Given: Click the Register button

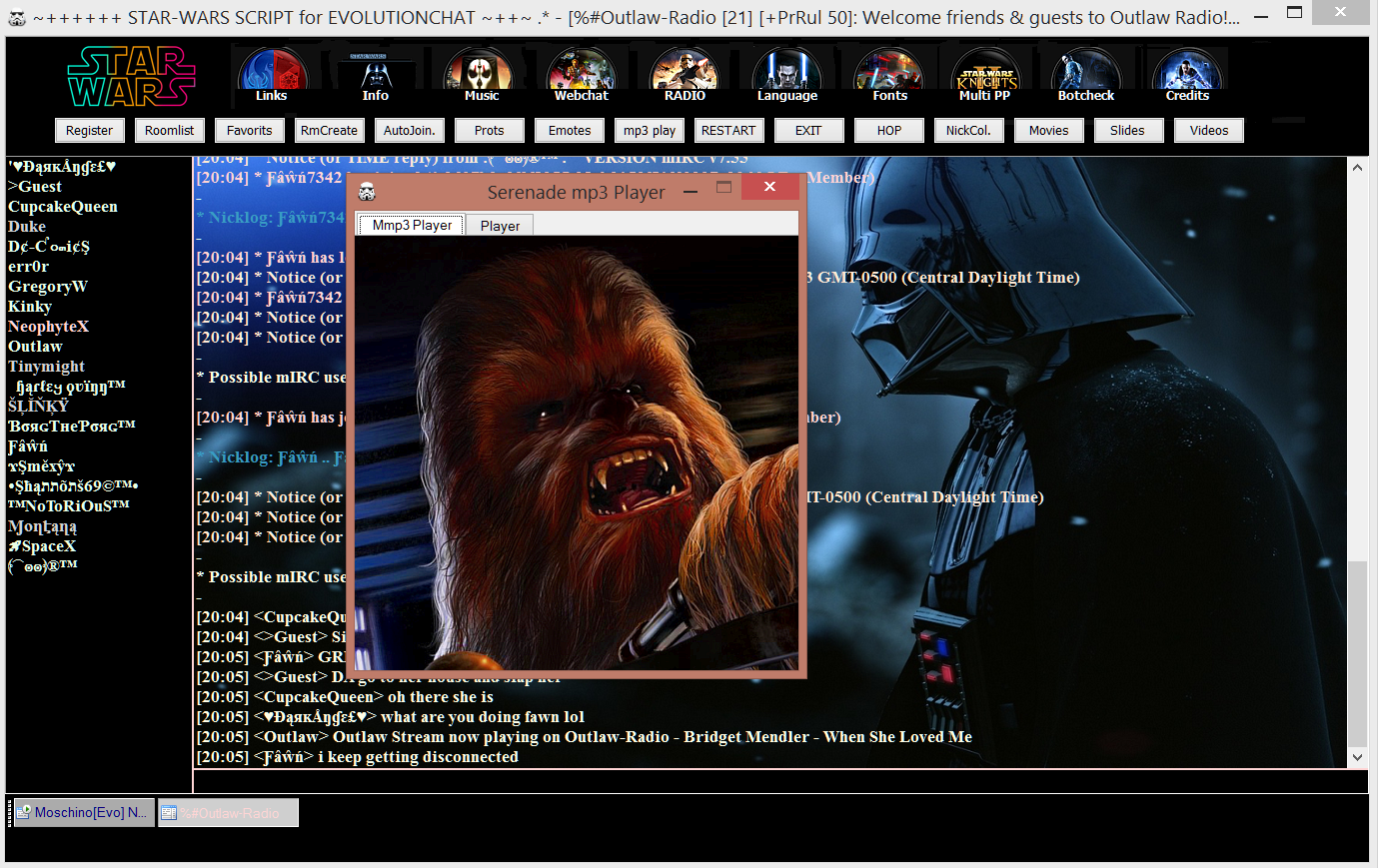Looking at the screenshot, I should click(90, 131).
